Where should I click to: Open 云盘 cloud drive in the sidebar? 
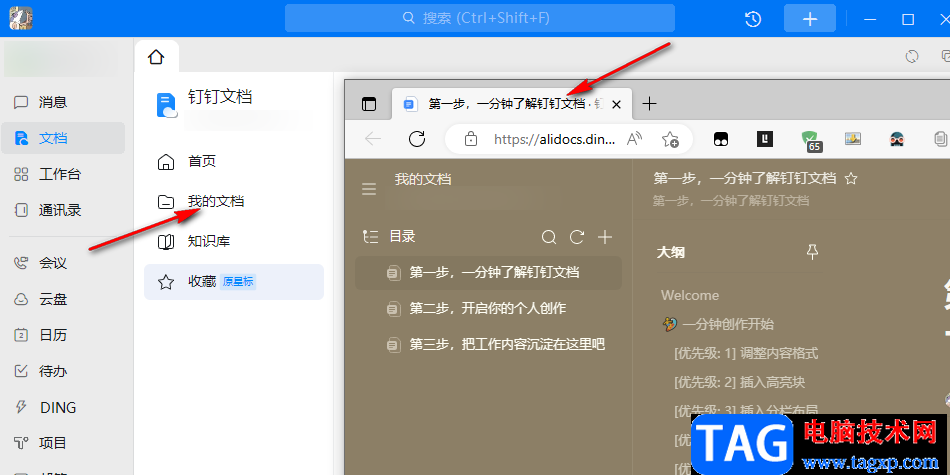click(x=63, y=299)
